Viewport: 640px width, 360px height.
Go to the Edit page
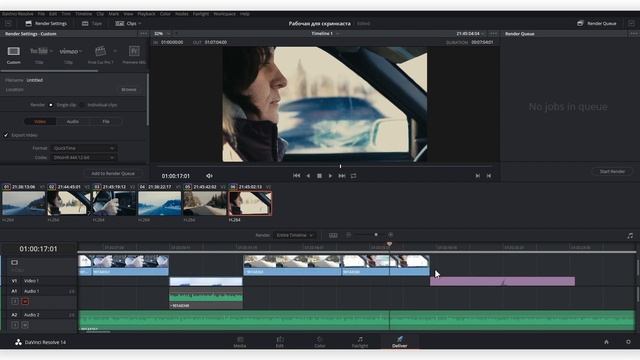pyautogui.click(x=280, y=342)
